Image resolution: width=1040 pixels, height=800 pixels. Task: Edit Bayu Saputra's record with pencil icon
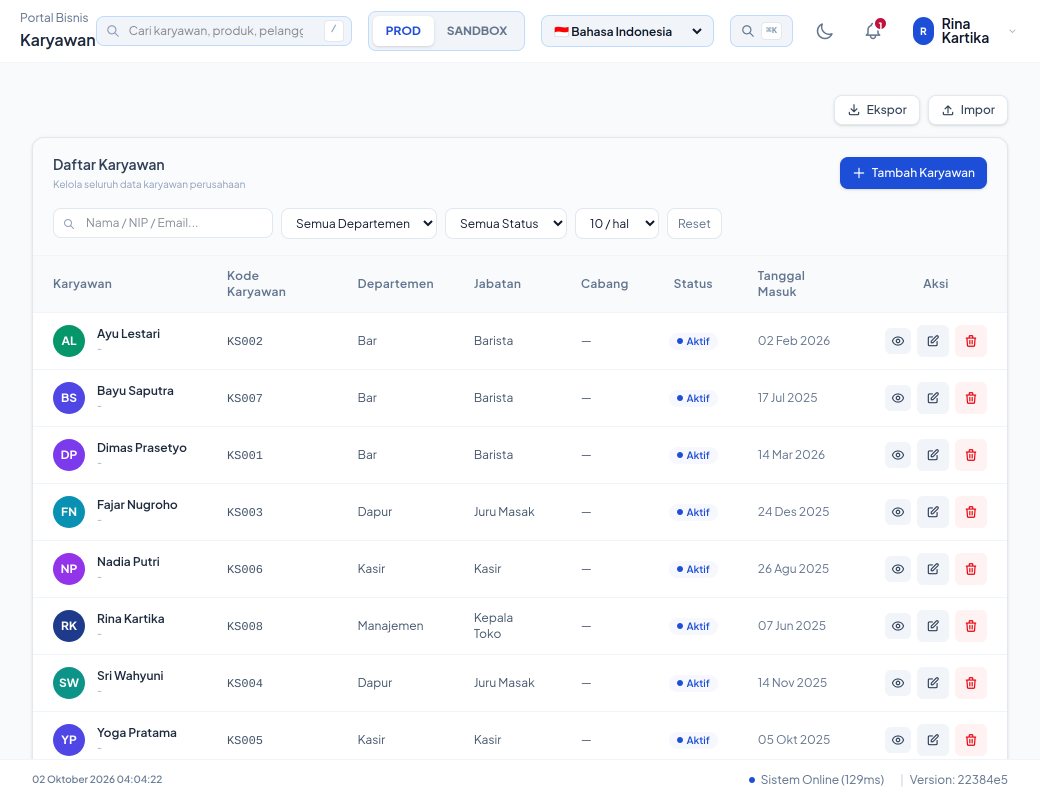click(x=933, y=398)
